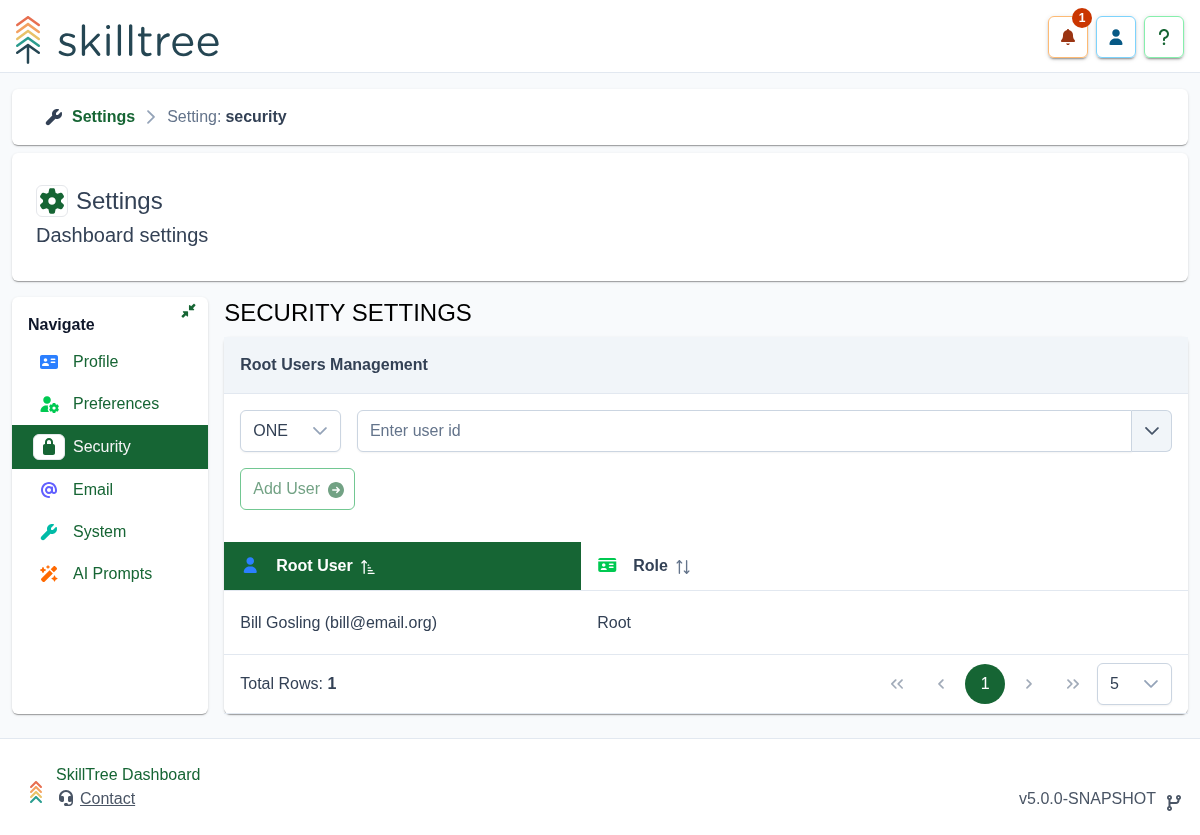Click SkillTree Dashboard footer link

(x=128, y=774)
